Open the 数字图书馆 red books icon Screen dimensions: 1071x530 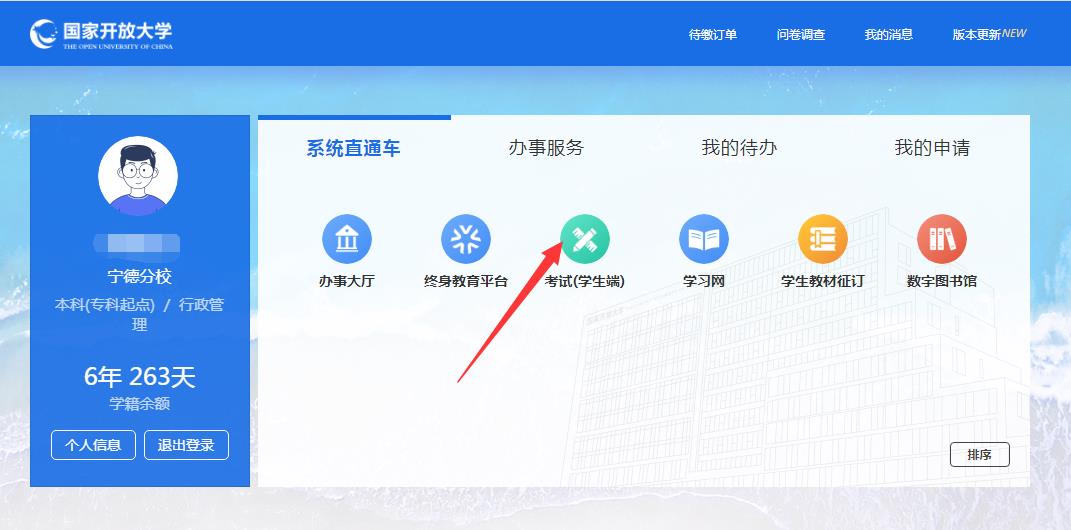tap(942, 239)
